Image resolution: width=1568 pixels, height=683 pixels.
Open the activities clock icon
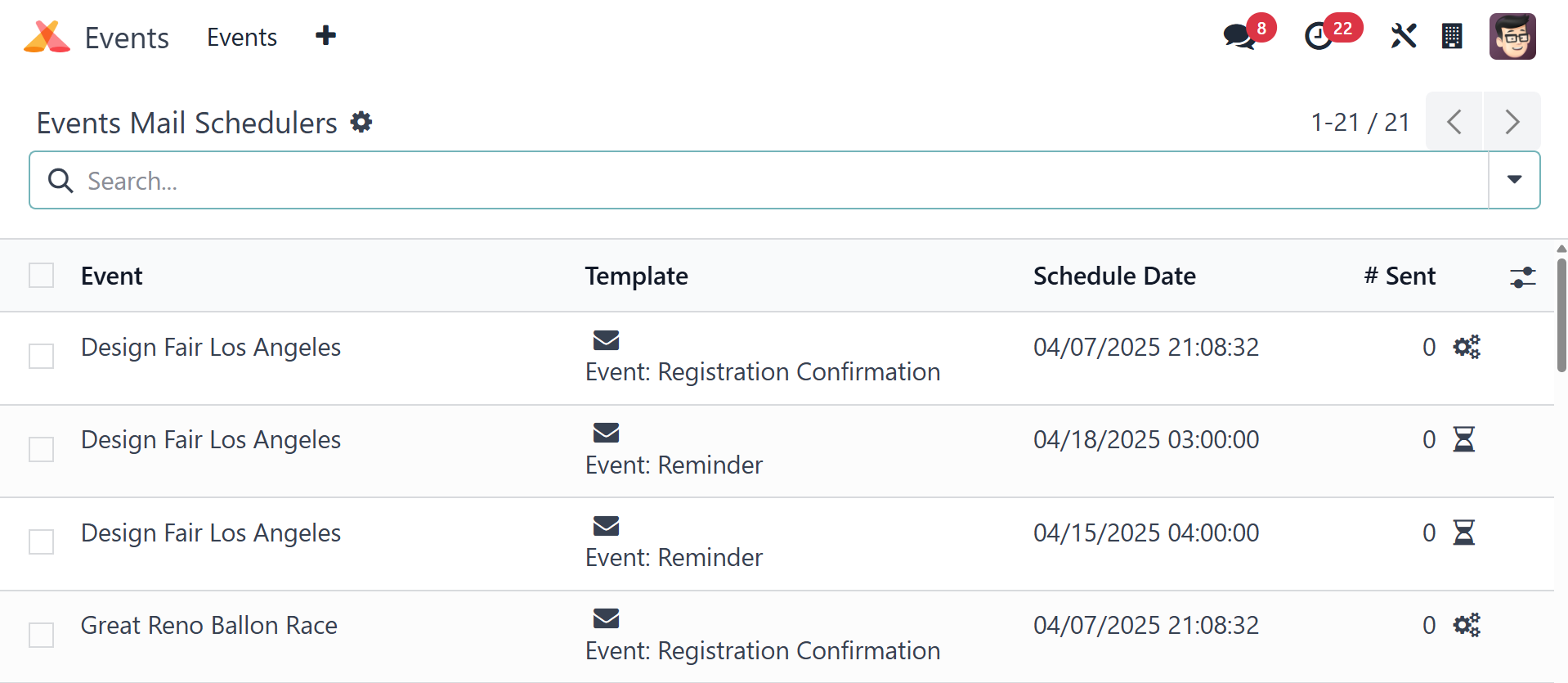click(x=1318, y=37)
